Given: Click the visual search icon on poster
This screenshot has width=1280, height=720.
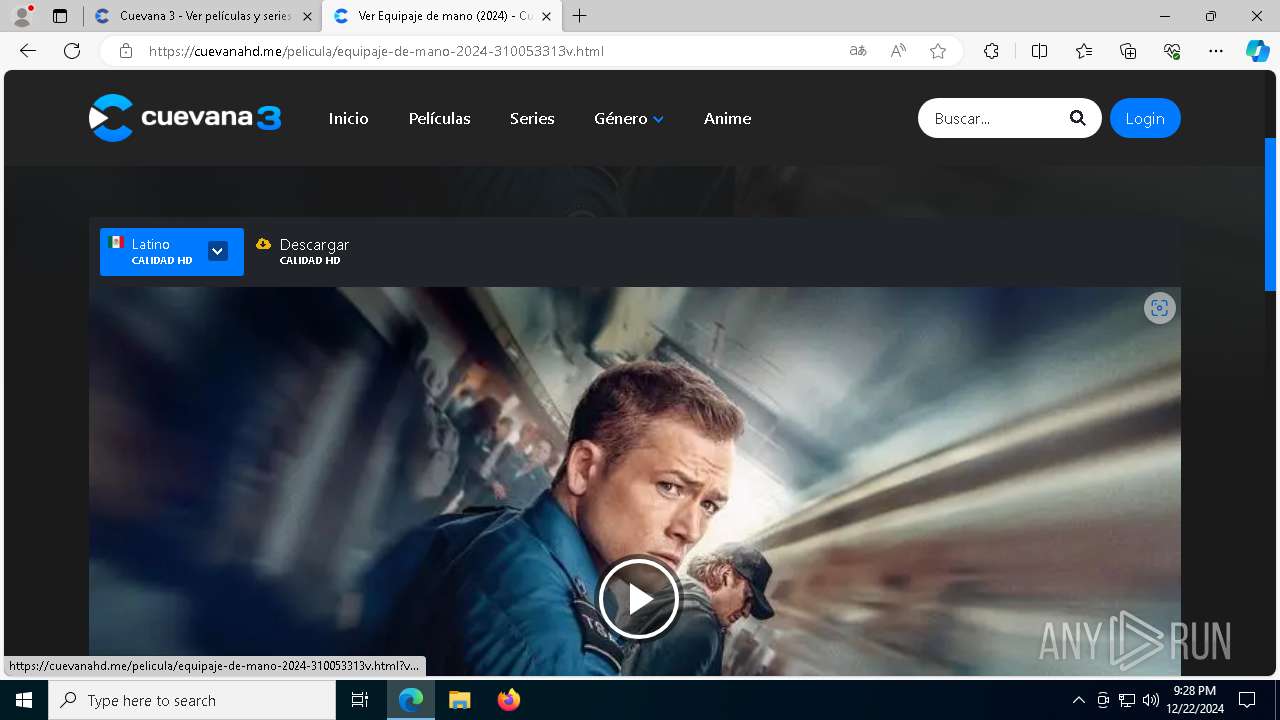Looking at the screenshot, I should [1159, 308].
